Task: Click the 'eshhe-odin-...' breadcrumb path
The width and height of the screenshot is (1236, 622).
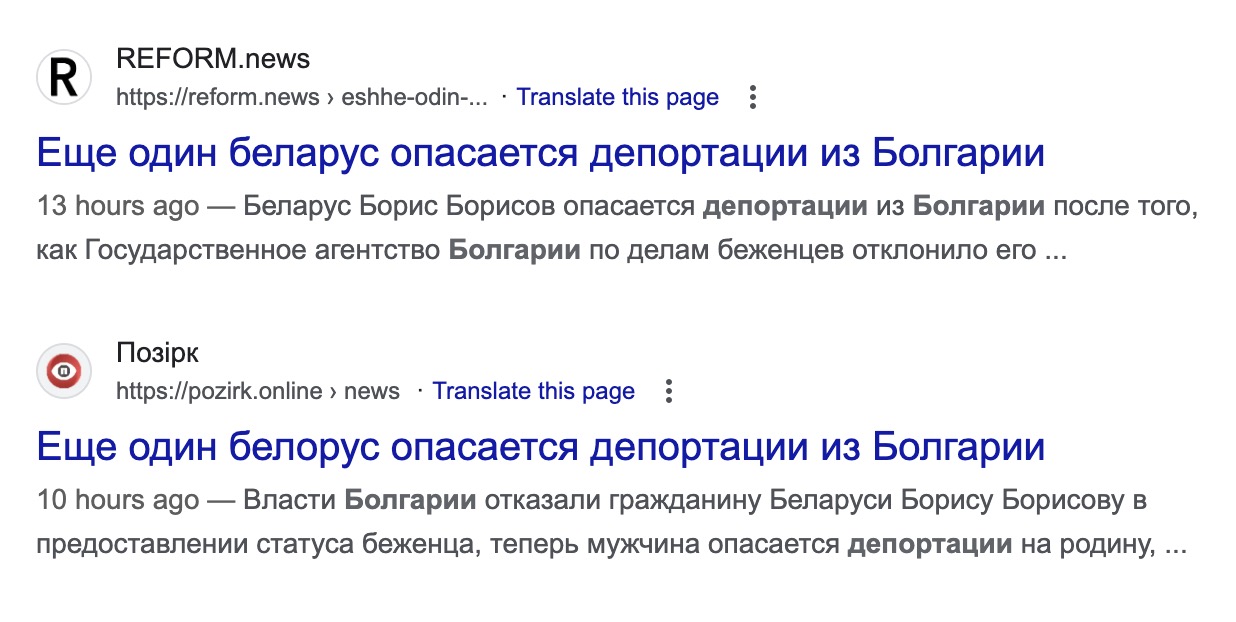Action: pos(414,97)
